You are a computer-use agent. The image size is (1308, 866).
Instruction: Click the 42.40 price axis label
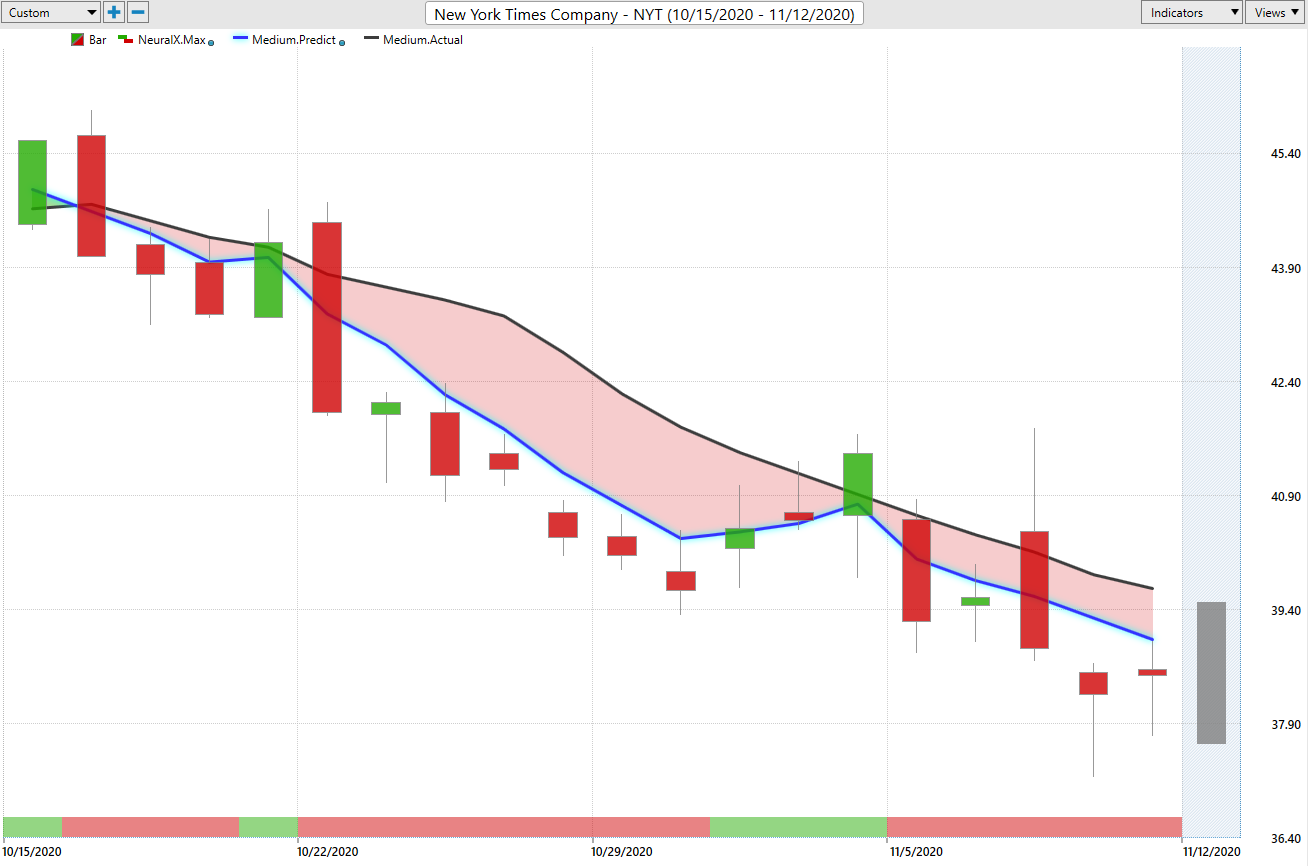click(x=1285, y=382)
